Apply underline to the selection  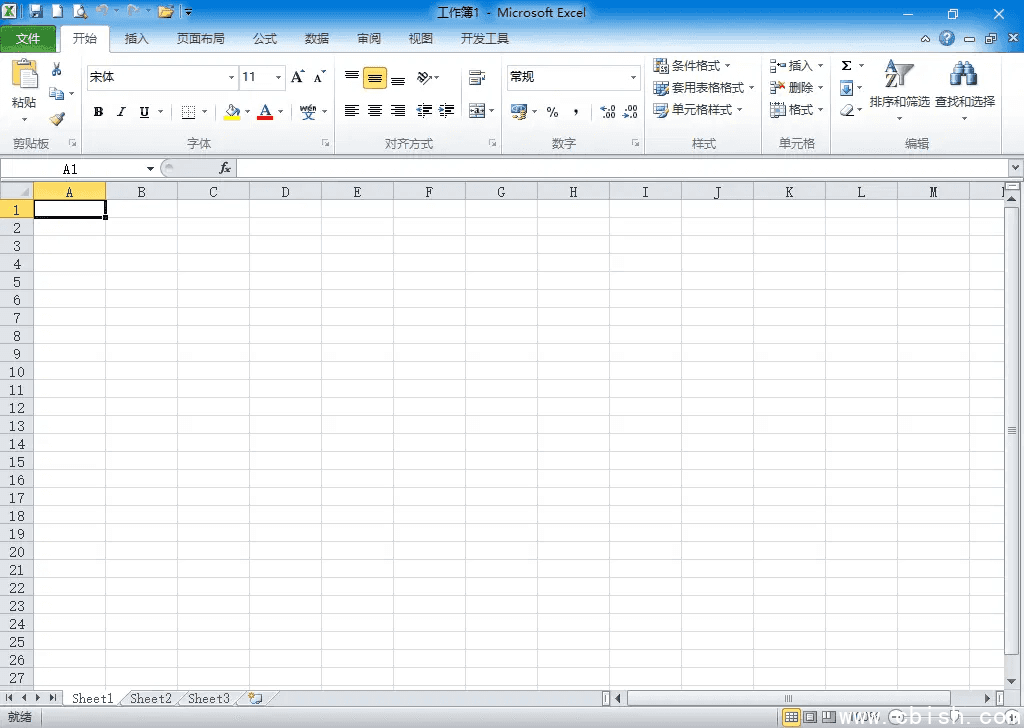(x=141, y=111)
